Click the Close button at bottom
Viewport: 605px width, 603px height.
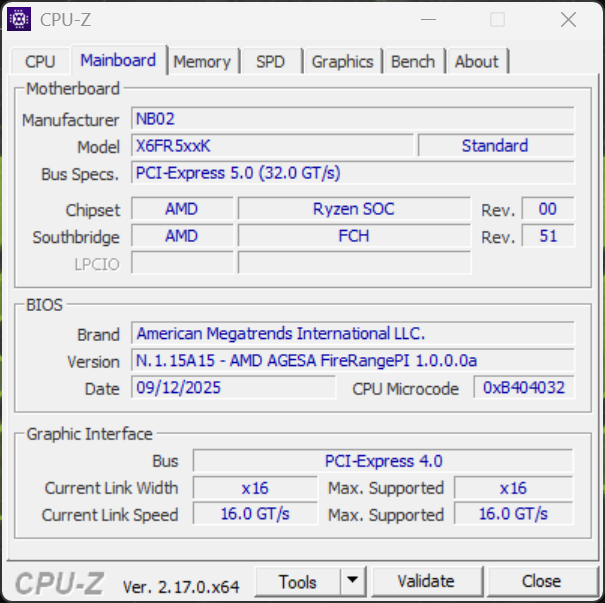tap(541, 581)
